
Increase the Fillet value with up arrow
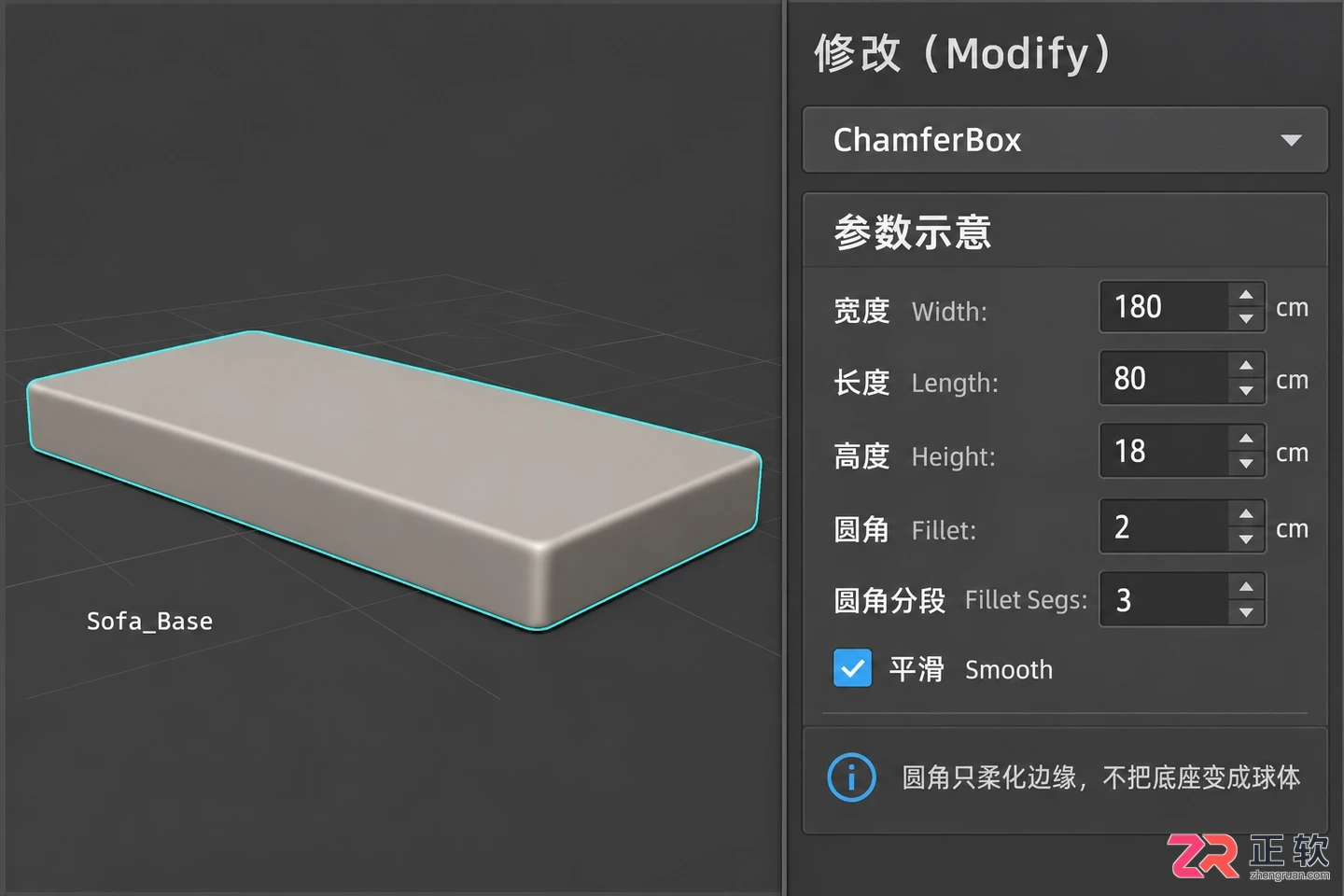coord(1246,514)
